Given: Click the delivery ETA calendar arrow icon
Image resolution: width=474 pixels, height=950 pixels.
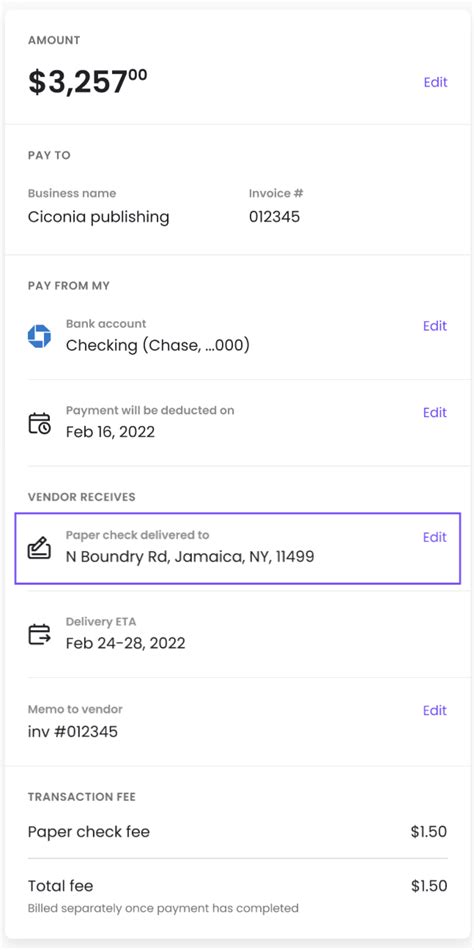Looking at the screenshot, I should 40,634.
